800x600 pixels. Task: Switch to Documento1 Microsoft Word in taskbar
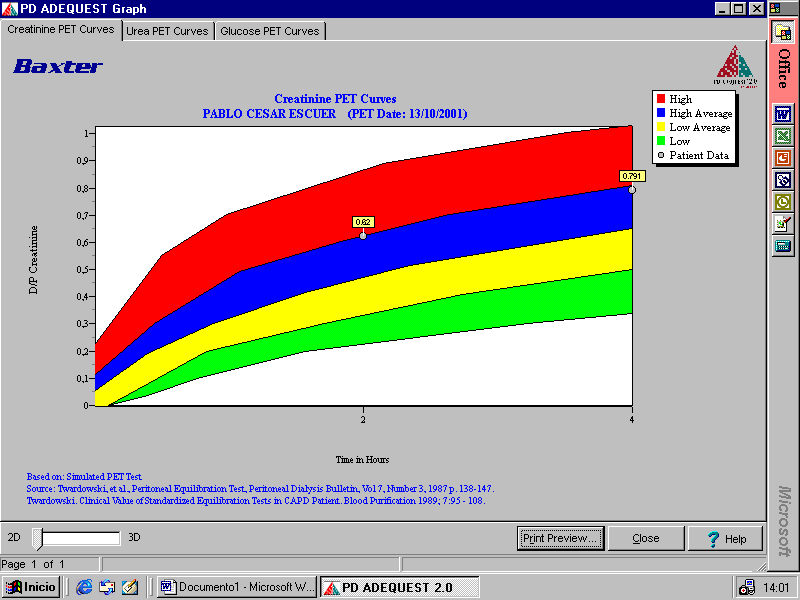point(236,587)
